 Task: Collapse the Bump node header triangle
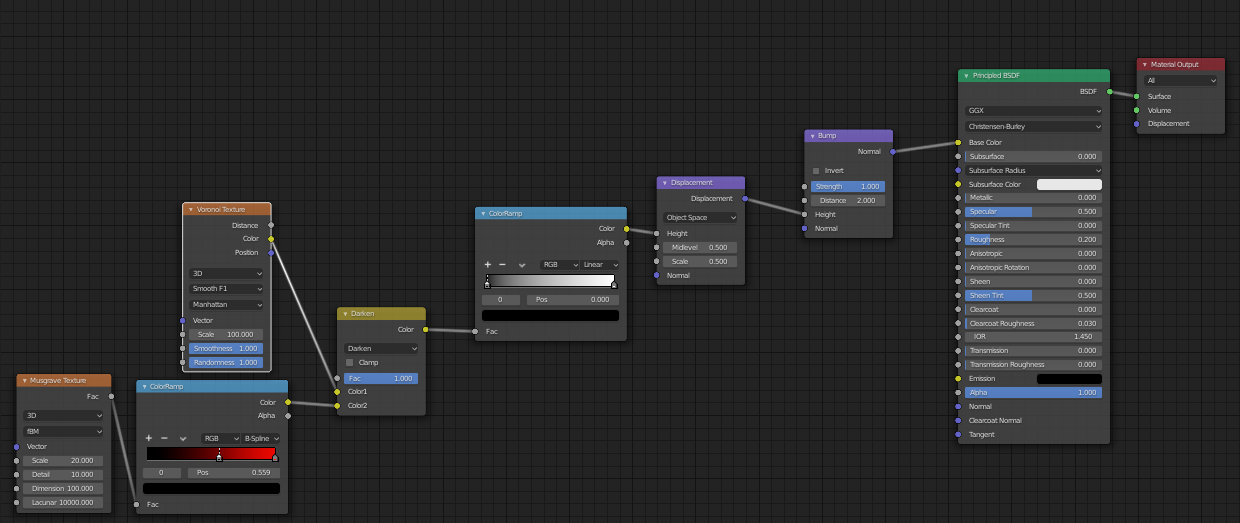point(811,135)
